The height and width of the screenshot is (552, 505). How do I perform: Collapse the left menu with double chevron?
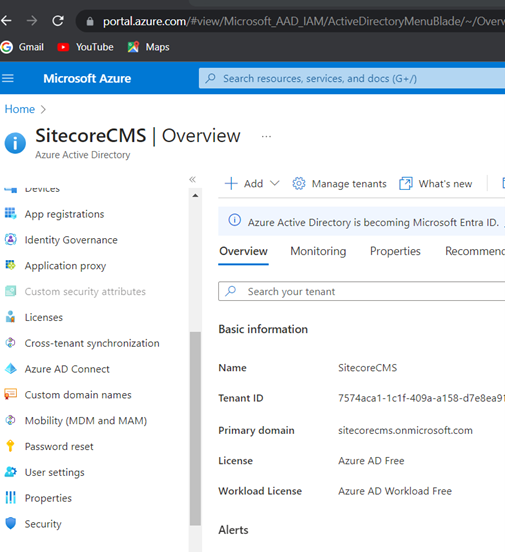pos(192,180)
